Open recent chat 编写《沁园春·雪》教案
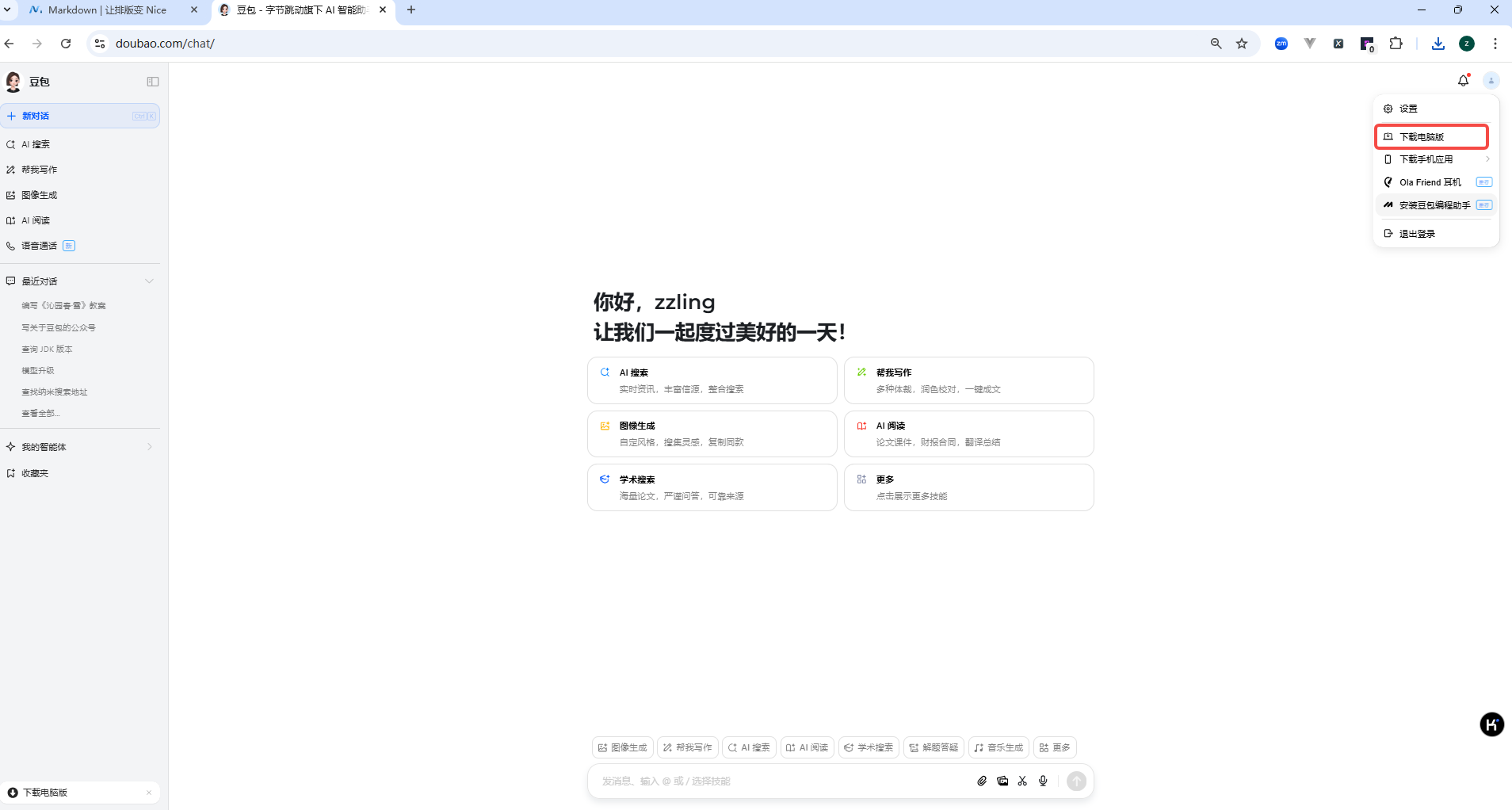The image size is (1512, 810). click(x=63, y=305)
